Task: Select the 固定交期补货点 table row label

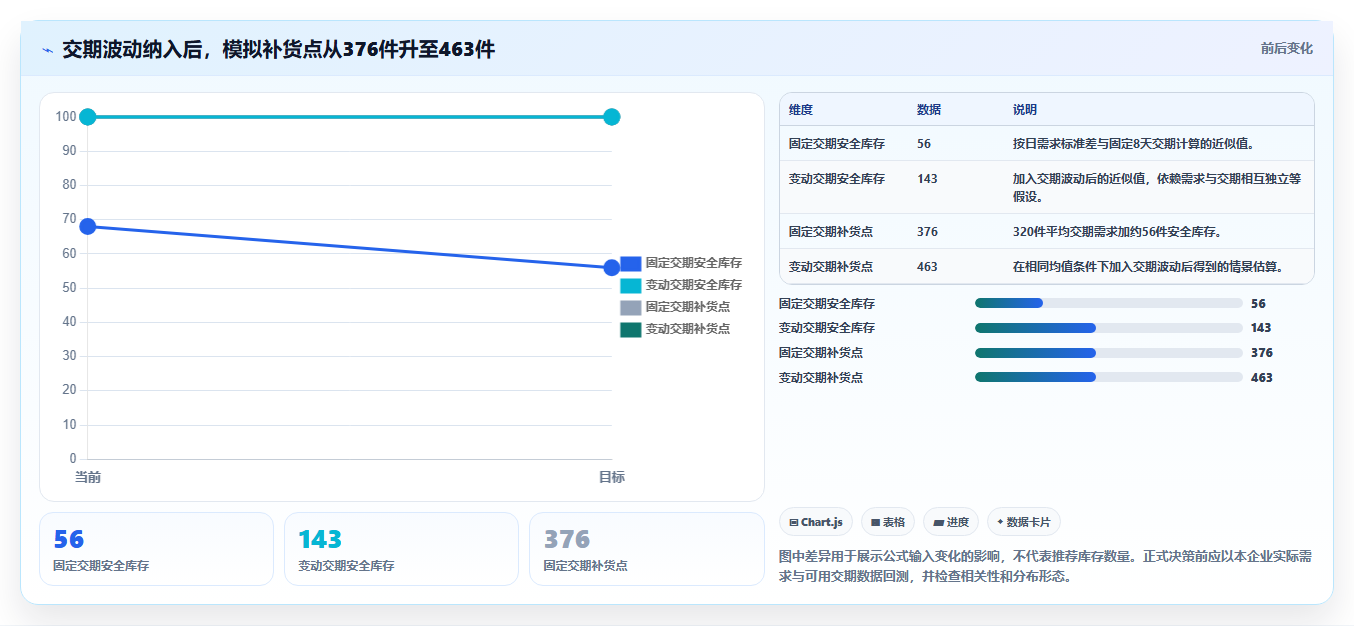Action: [831, 232]
